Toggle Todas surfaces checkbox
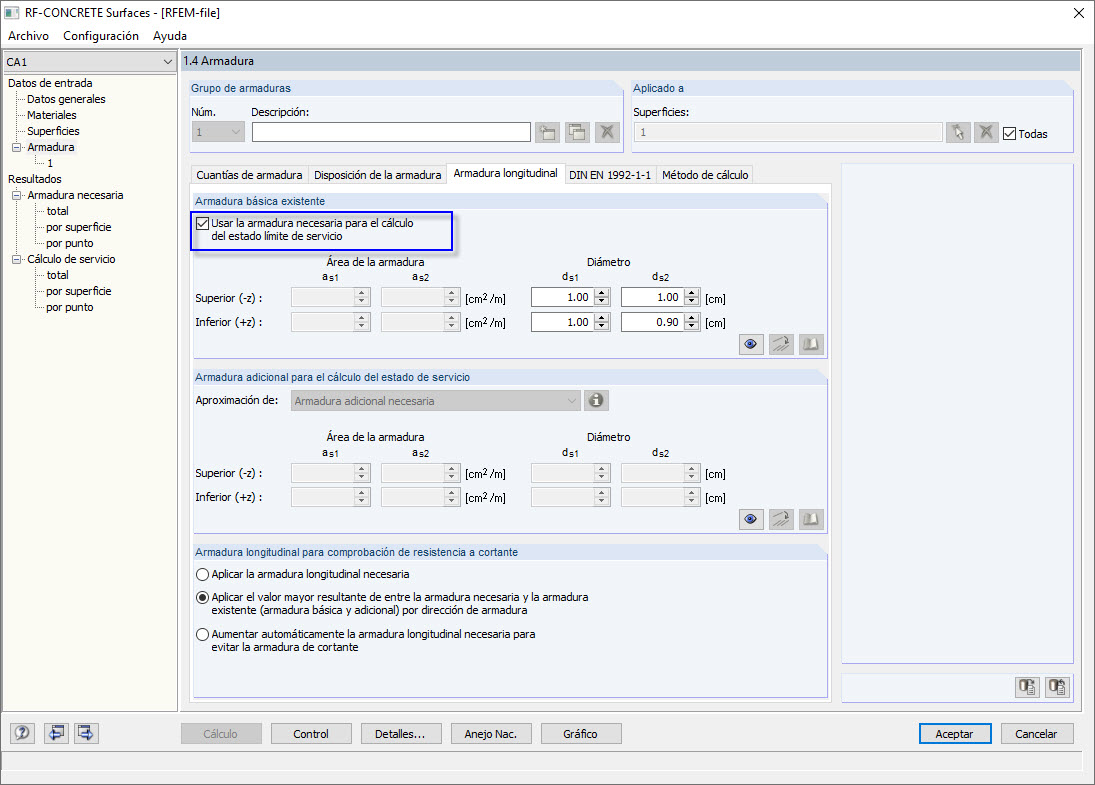Screen dimensions: 1095x785 1009,133
